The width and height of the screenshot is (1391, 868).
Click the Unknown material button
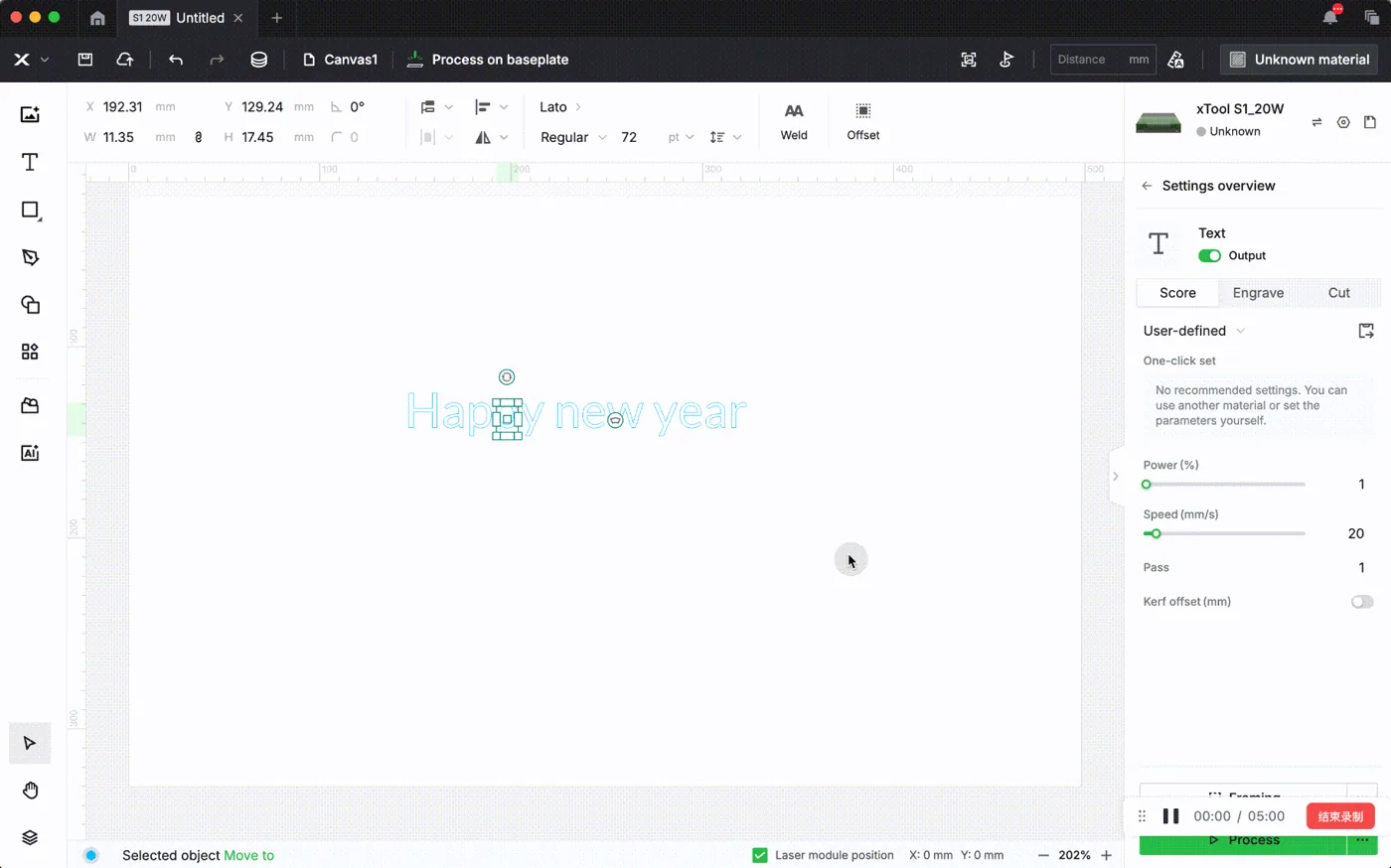[x=1300, y=60]
